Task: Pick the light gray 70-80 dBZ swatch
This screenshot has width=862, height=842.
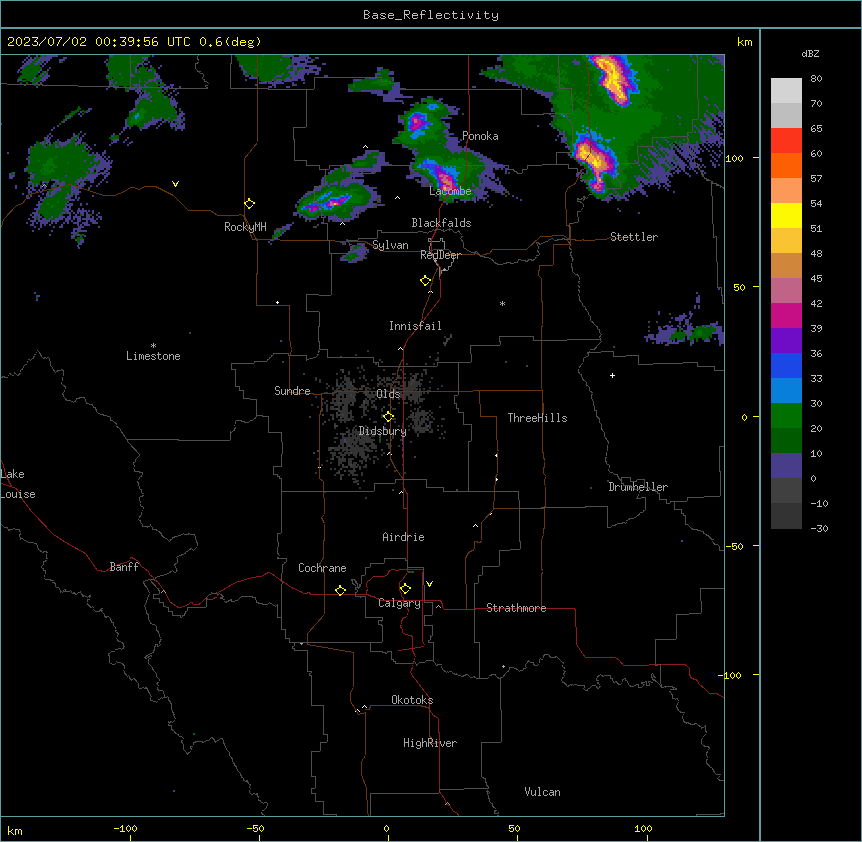Action: tap(786, 91)
